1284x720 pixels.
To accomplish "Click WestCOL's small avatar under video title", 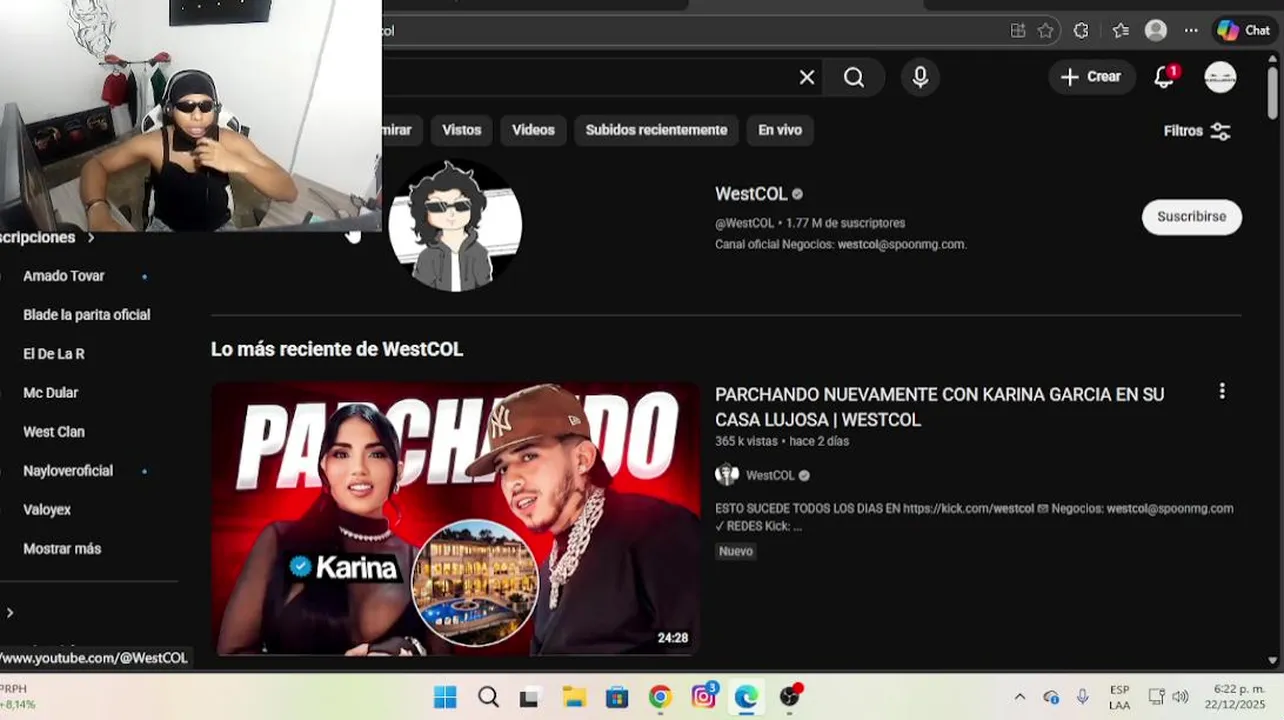I will coord(727,475).
